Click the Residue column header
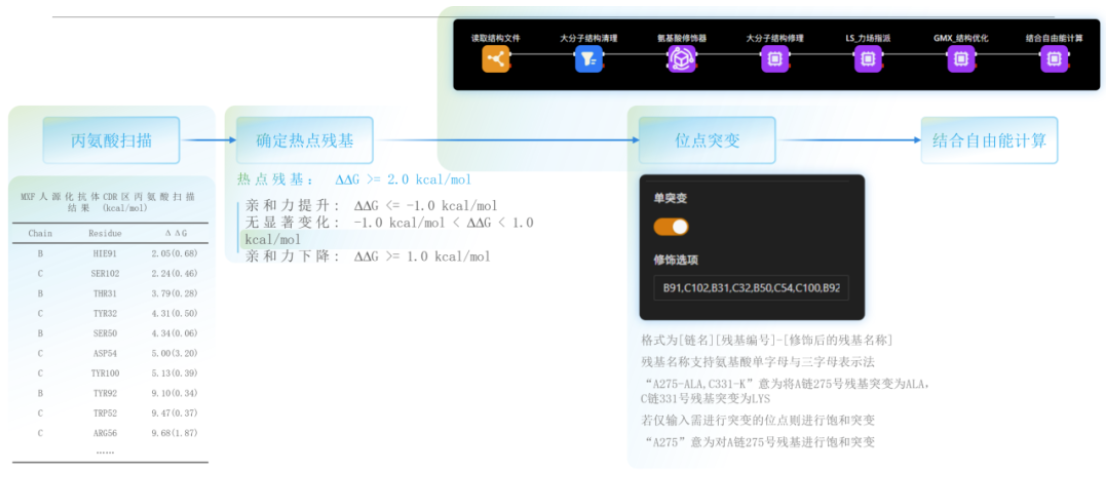The height and width of the screenshot is (479, 1111). click(x=105, y=233)
